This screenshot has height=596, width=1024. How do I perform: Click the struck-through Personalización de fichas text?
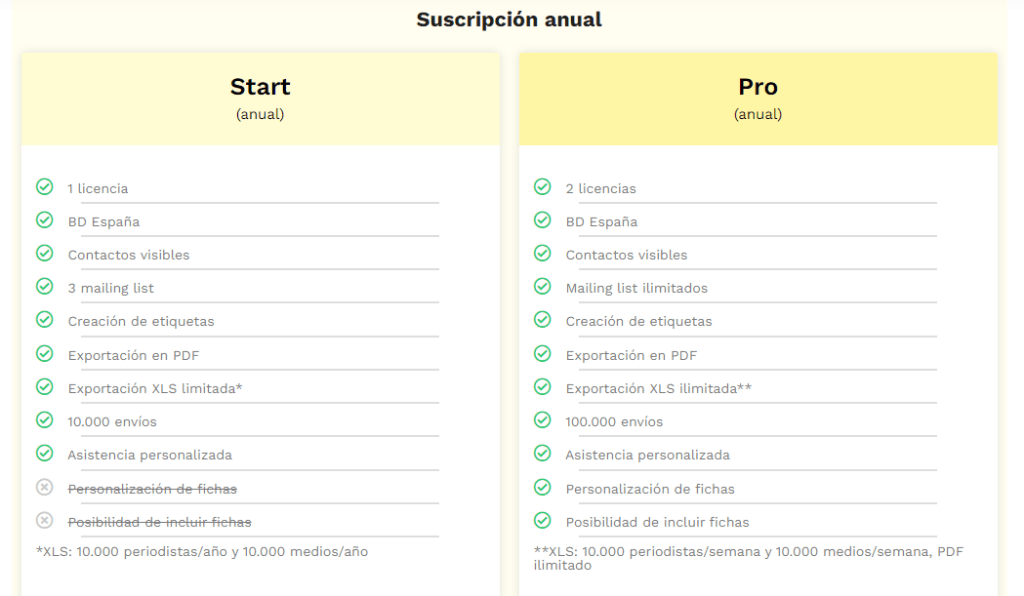tap(152, 489)
